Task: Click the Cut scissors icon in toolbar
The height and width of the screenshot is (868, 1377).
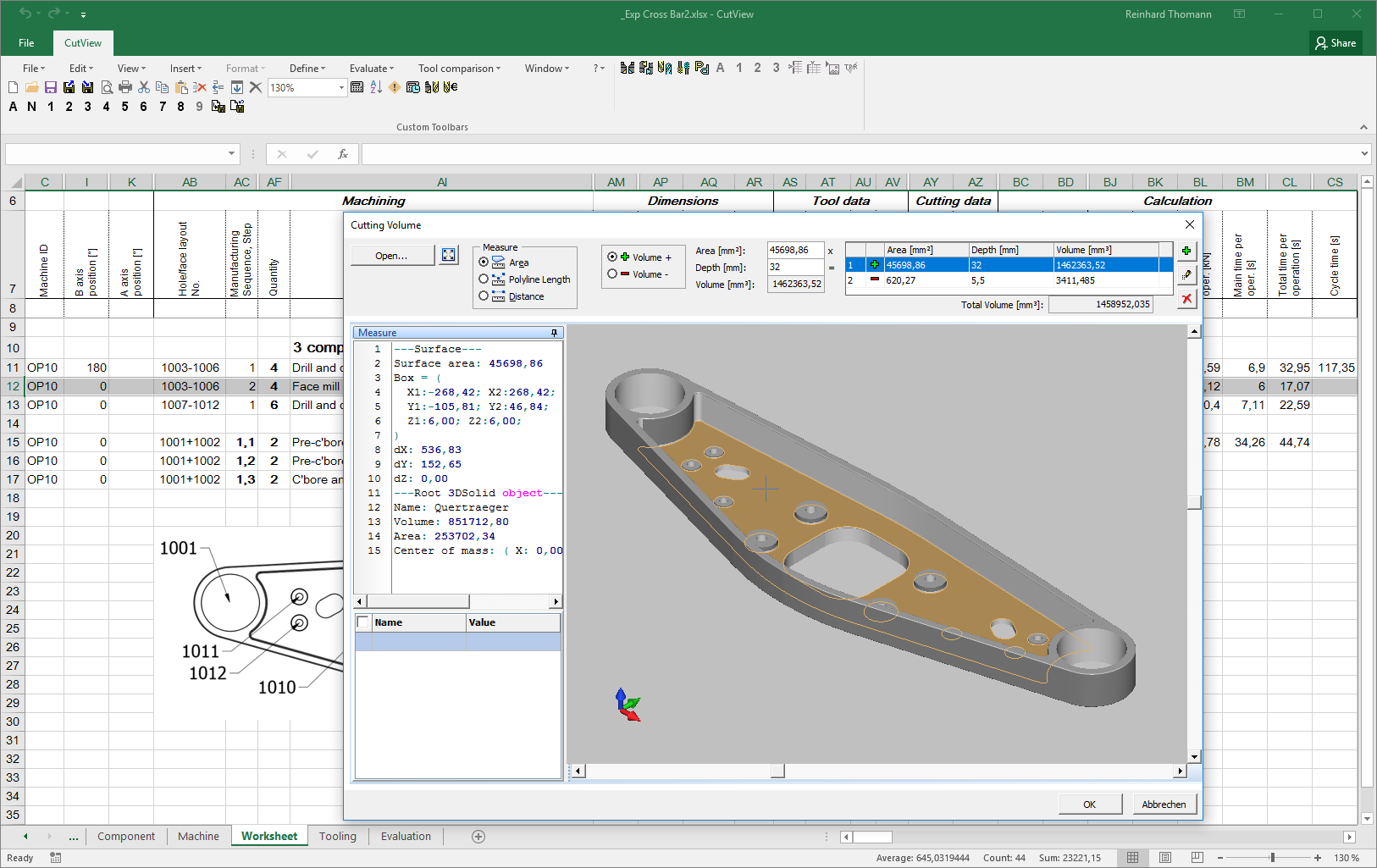Action: (x=144, y=87)
